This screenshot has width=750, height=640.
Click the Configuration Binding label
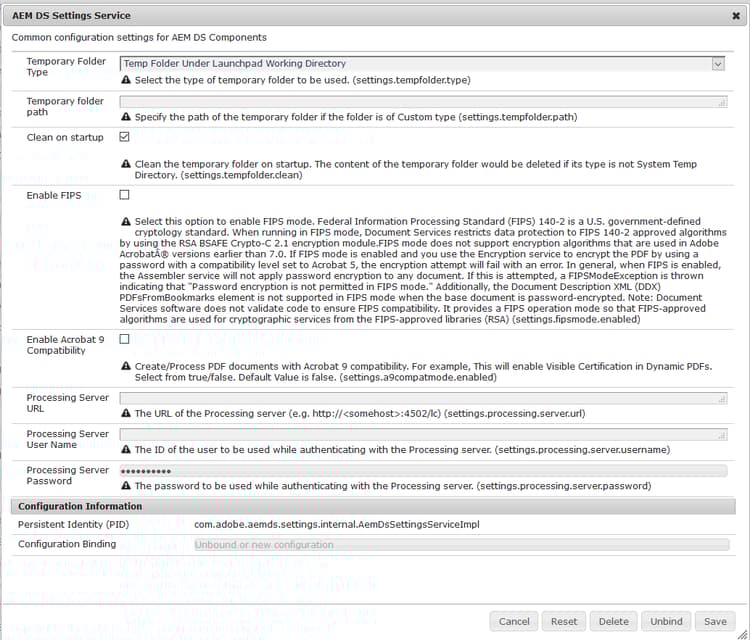pos(67,544)
